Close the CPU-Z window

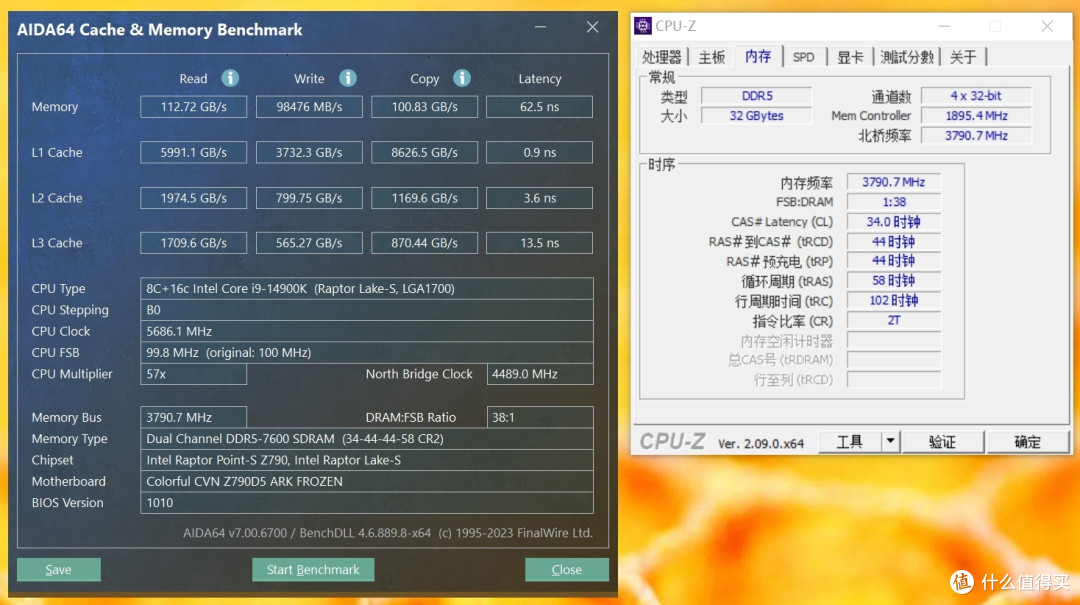(1047, 26)
